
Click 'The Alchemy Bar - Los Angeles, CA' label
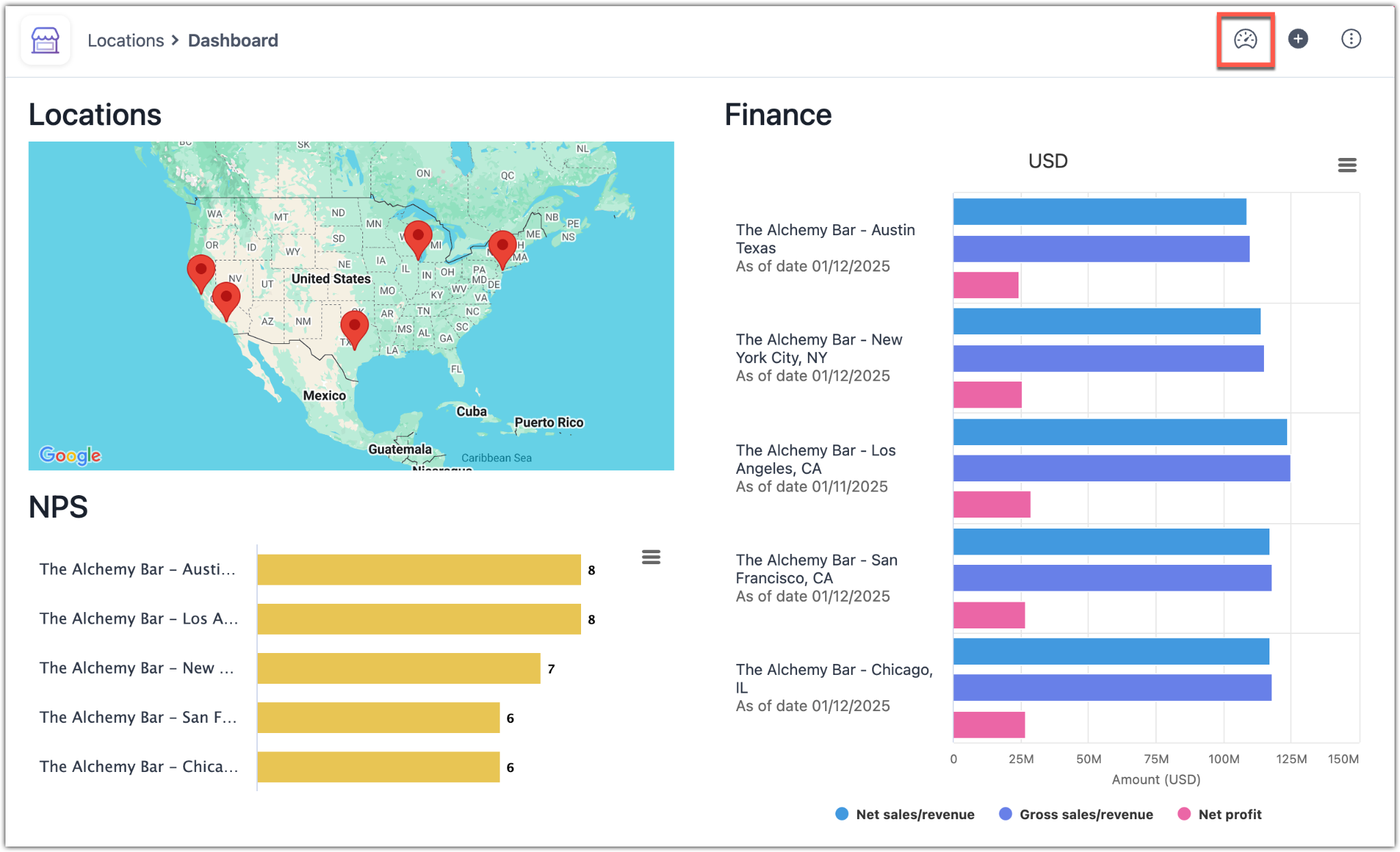click(816, 459)
